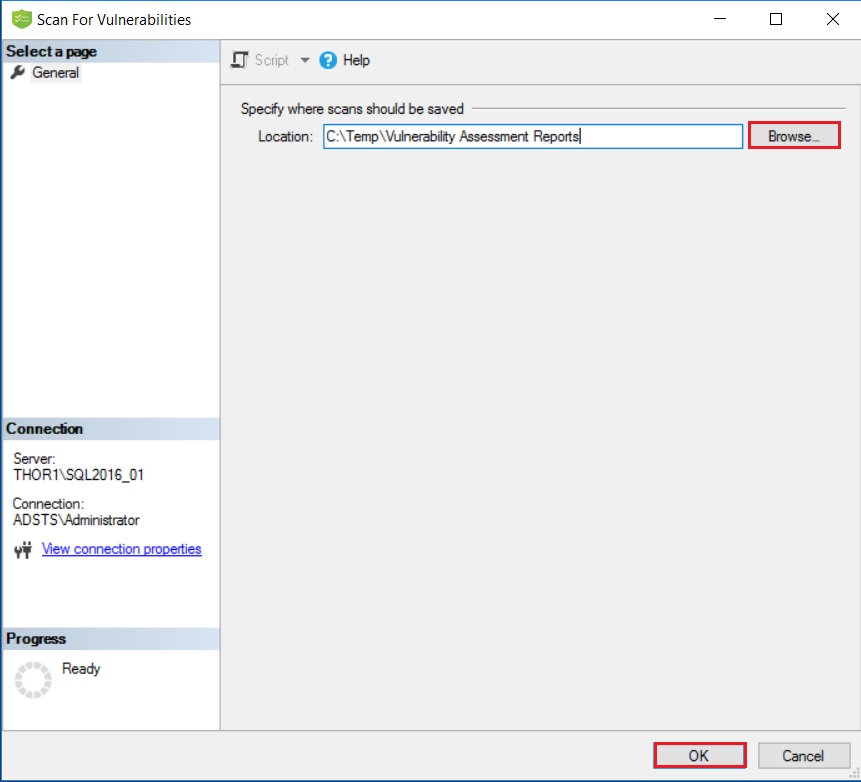Click the green shield title bar icon
Viewport: 861px width, 782px height.
(21, 19)
